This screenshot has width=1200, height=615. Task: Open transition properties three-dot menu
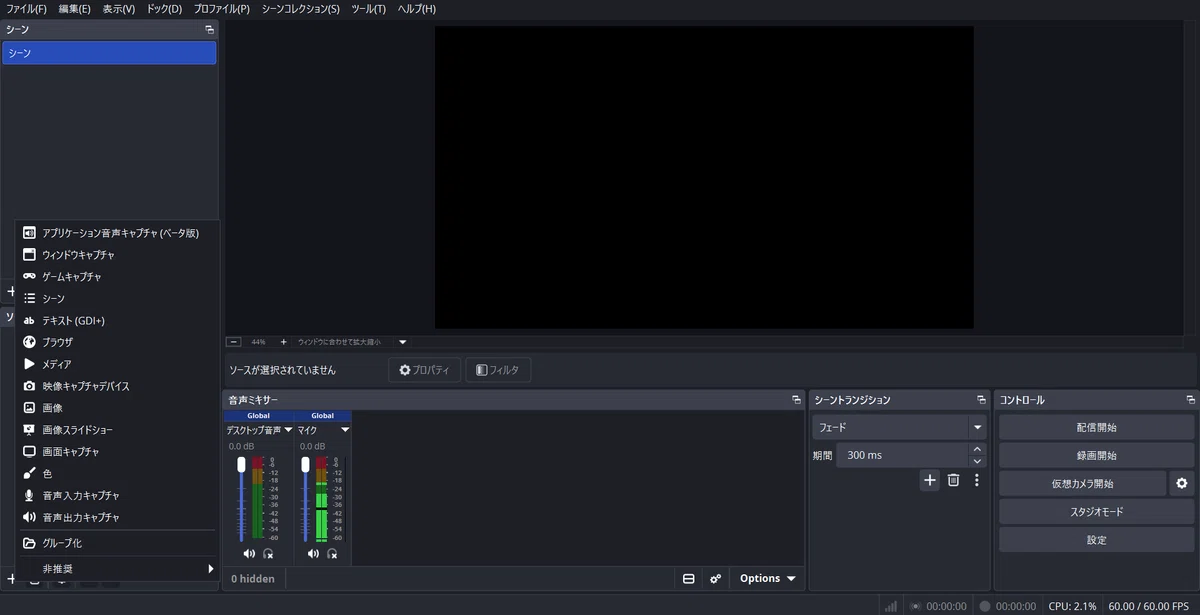(x=977, y=480)
